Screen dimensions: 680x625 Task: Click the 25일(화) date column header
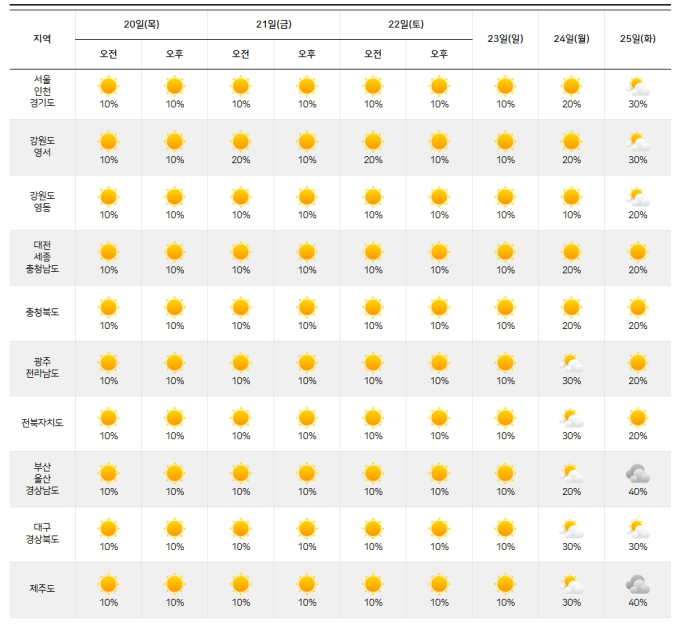pos(638,39)
